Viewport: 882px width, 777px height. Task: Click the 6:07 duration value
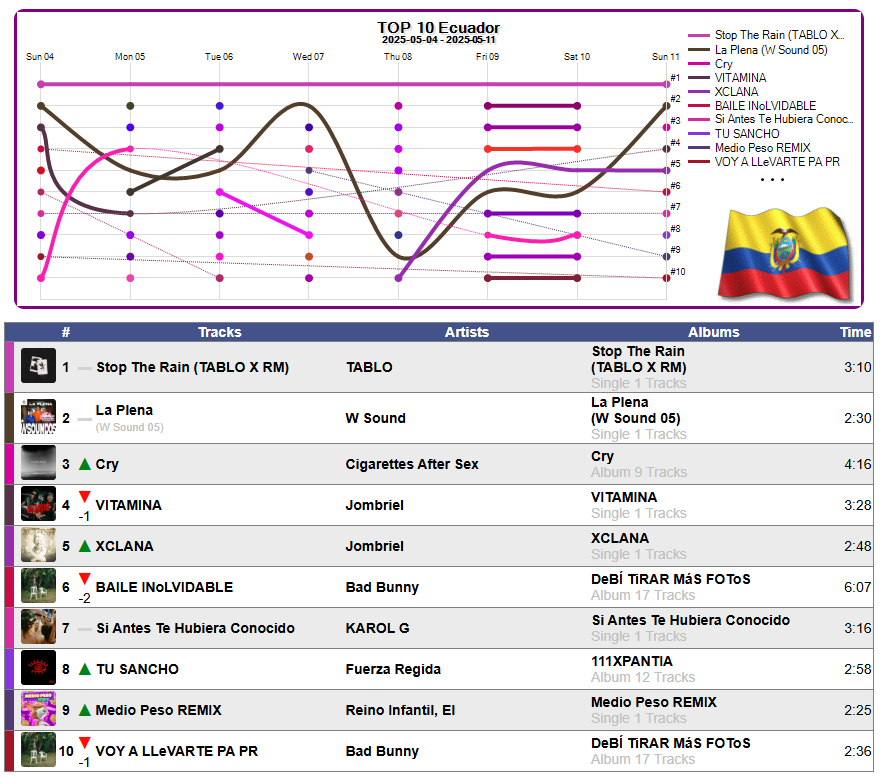(x=857, y=587)
